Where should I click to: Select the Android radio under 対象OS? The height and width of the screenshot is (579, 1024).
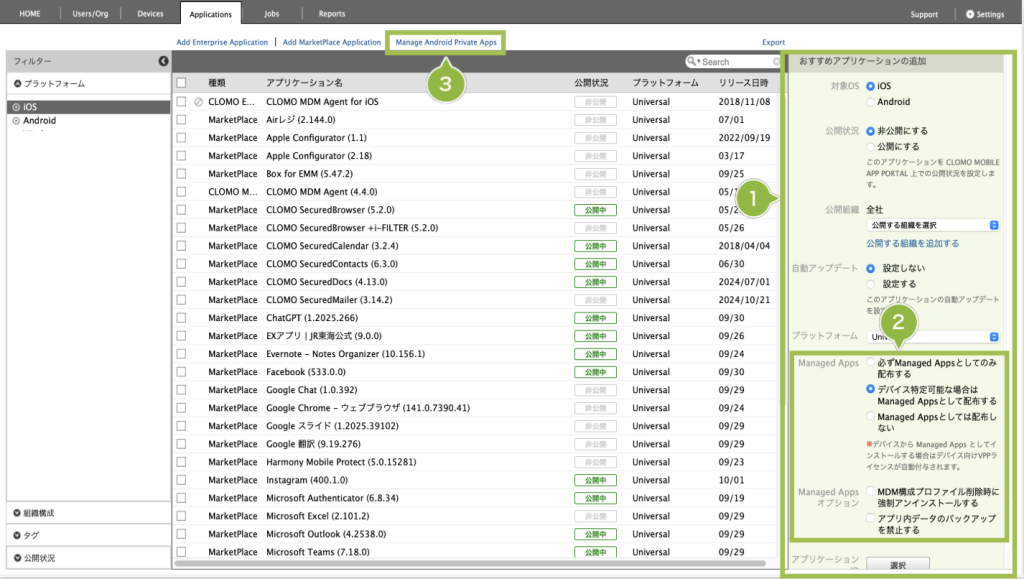tap(871, 102)
